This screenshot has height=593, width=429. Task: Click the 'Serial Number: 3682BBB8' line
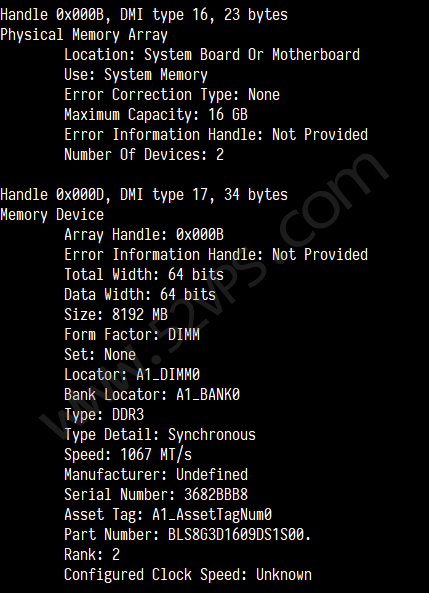pos(156,495)
